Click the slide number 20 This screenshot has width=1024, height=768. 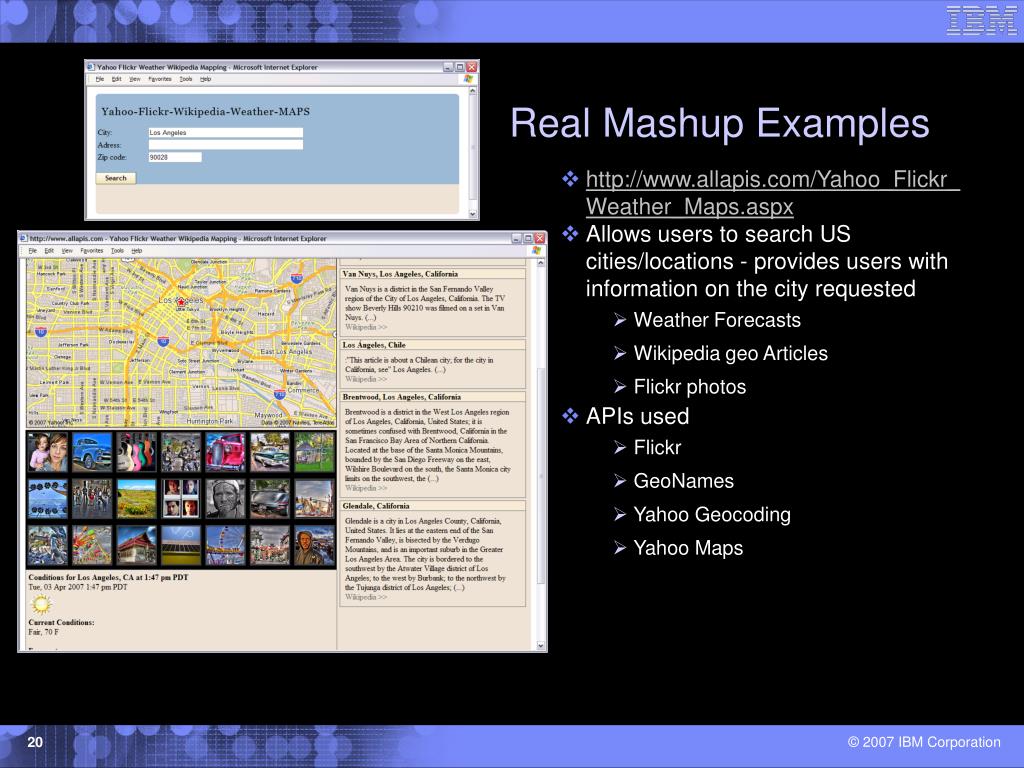pos(35,742)
